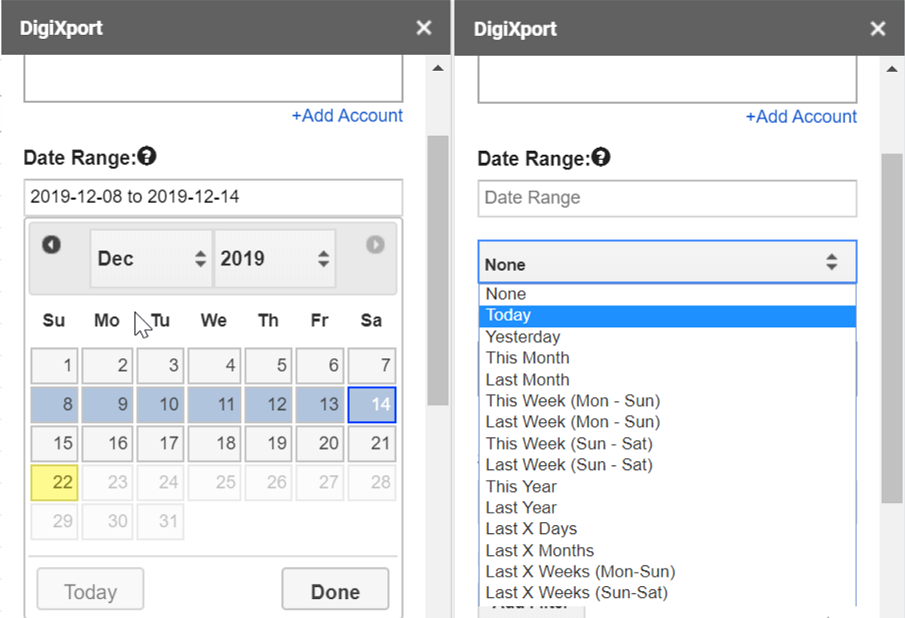Choose 'Today' in the preset list
The height and width of the screenshot is (618, 905).
pyautogui.click(x=667, y=316)
